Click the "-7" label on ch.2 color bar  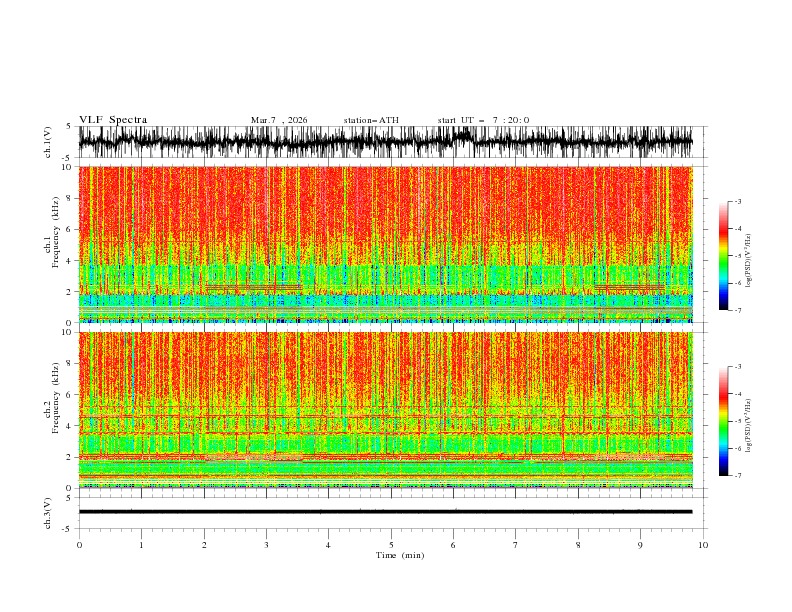click(x=737, y=475)
